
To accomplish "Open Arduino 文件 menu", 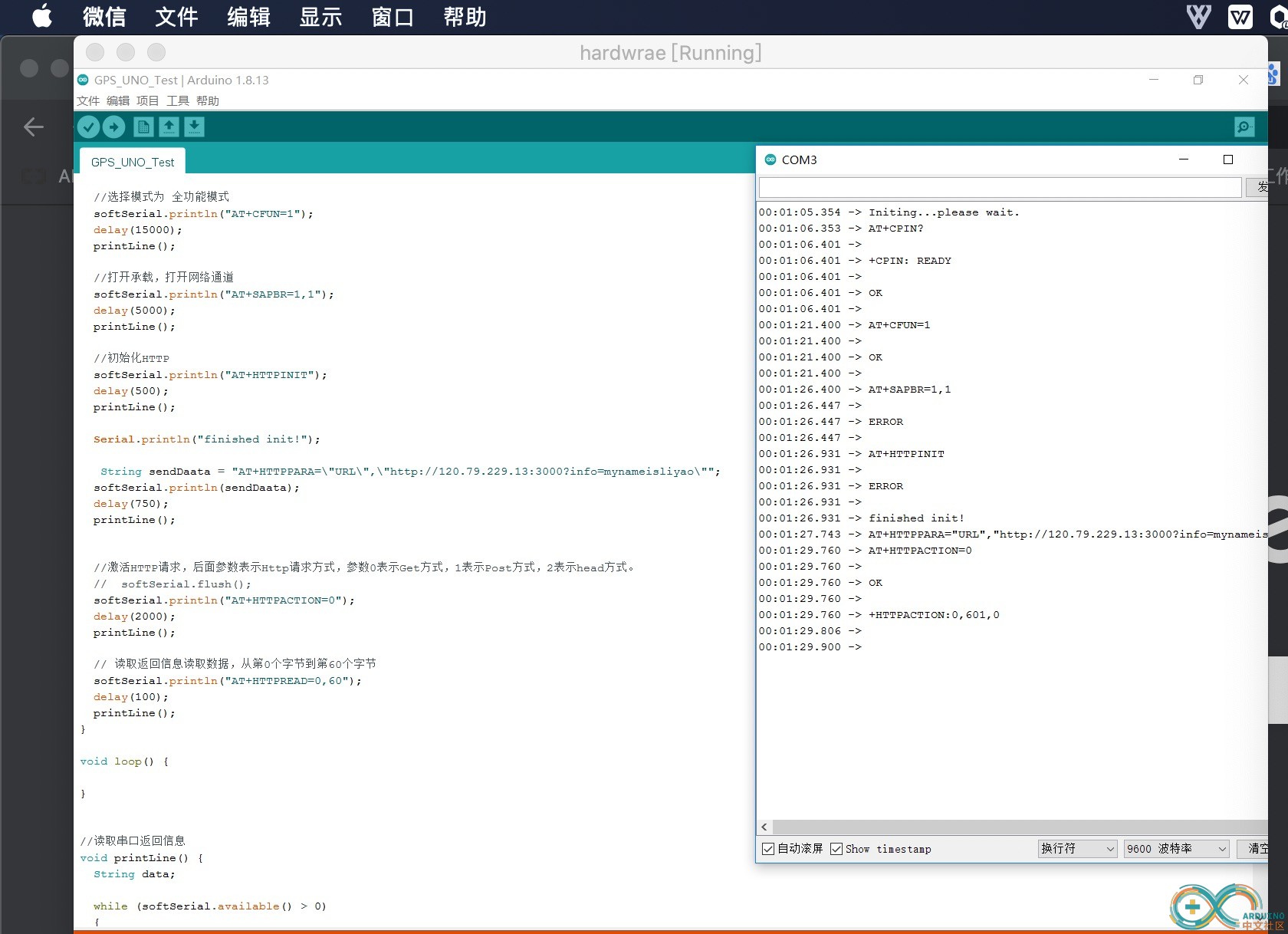I will click(88, 100).
